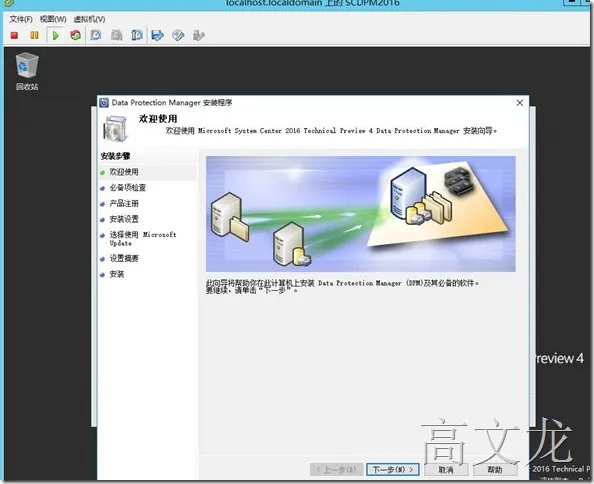This screenshot has height=484, width=594.
Task: Click the setup dialog title bar icon
Action: pyautogui.click(x=104, y=103)
